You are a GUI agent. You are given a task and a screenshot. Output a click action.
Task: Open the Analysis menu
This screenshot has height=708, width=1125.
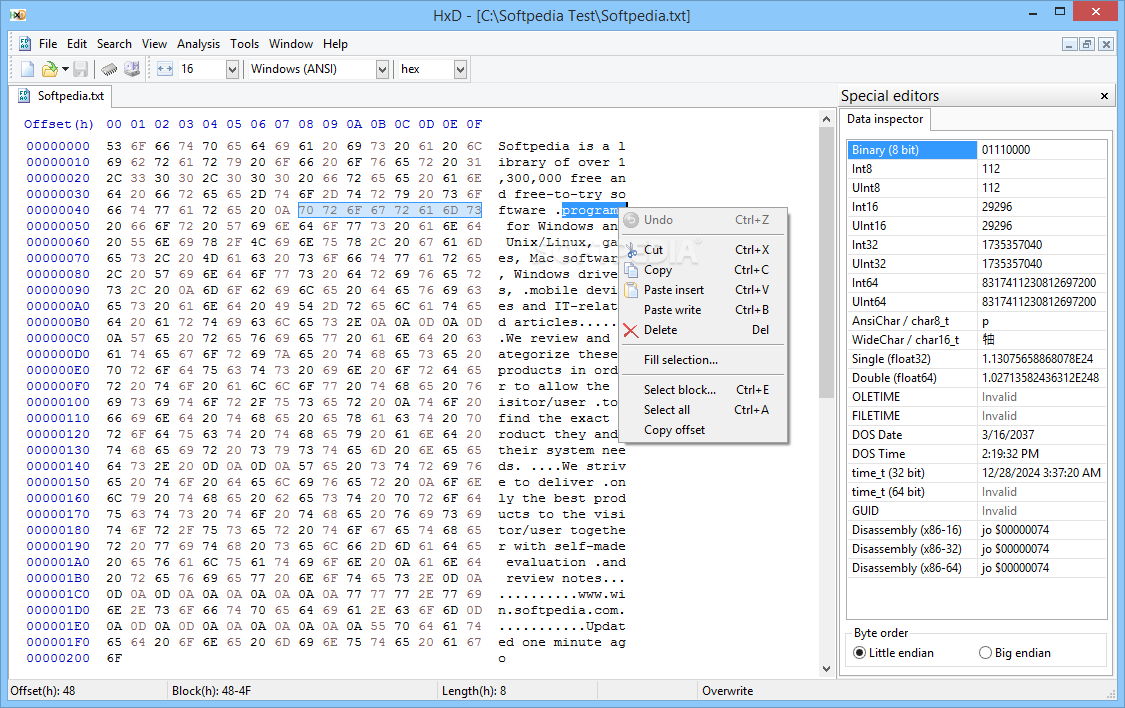point(198,43)
